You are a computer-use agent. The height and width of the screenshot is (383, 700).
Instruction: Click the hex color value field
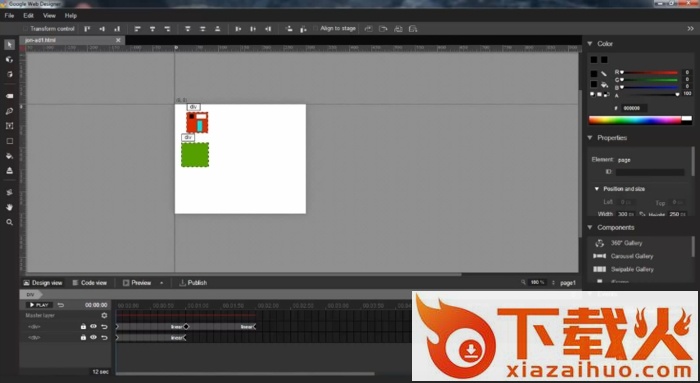click(634, 108)
